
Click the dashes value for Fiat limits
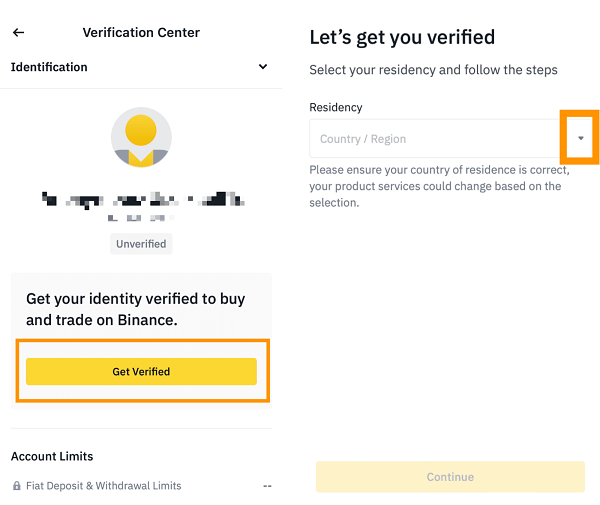coord(267,486)
